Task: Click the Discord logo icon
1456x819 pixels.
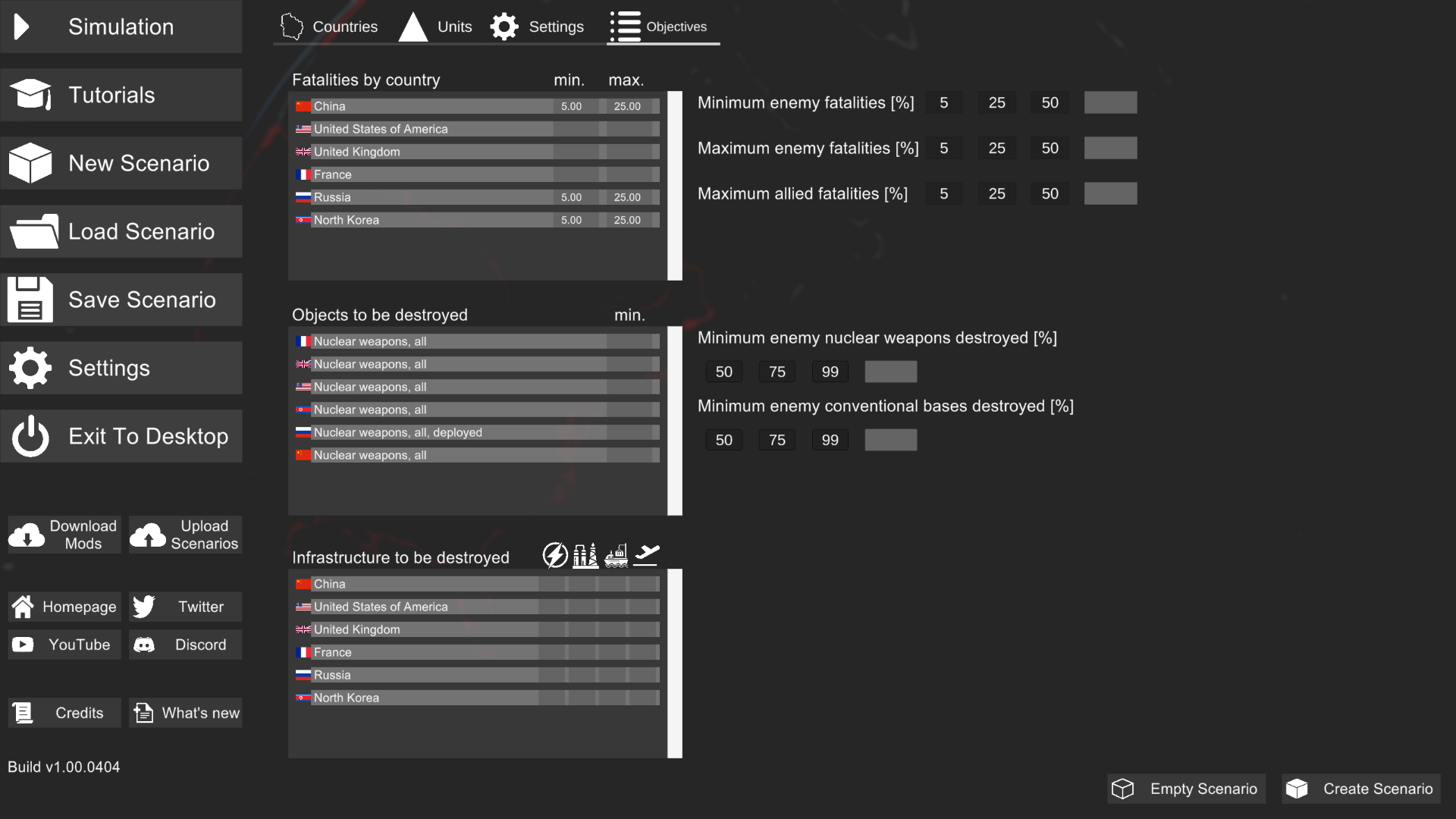Action: pos(144,645)
